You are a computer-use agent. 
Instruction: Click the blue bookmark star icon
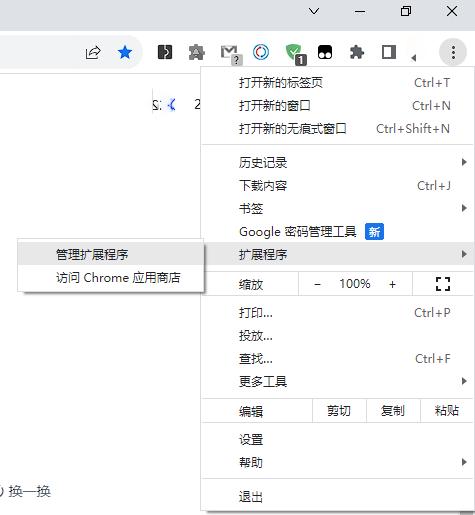[x=125, y=53]
